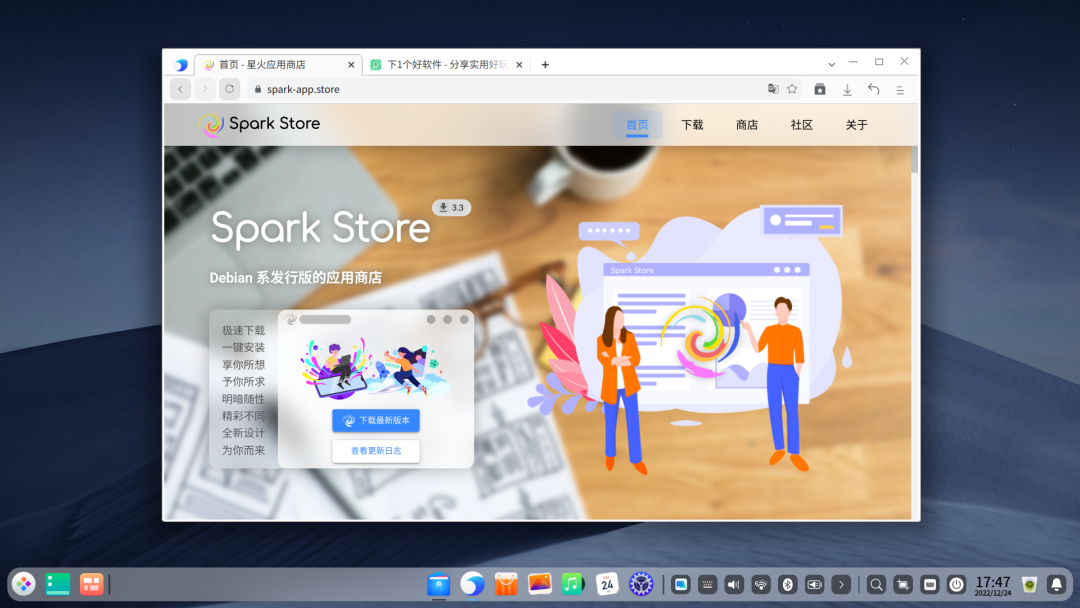The width and height of the screenshot is (1080, 608).
Task: Open the control center gear dock icon
Action: click(x=641, y=584)
